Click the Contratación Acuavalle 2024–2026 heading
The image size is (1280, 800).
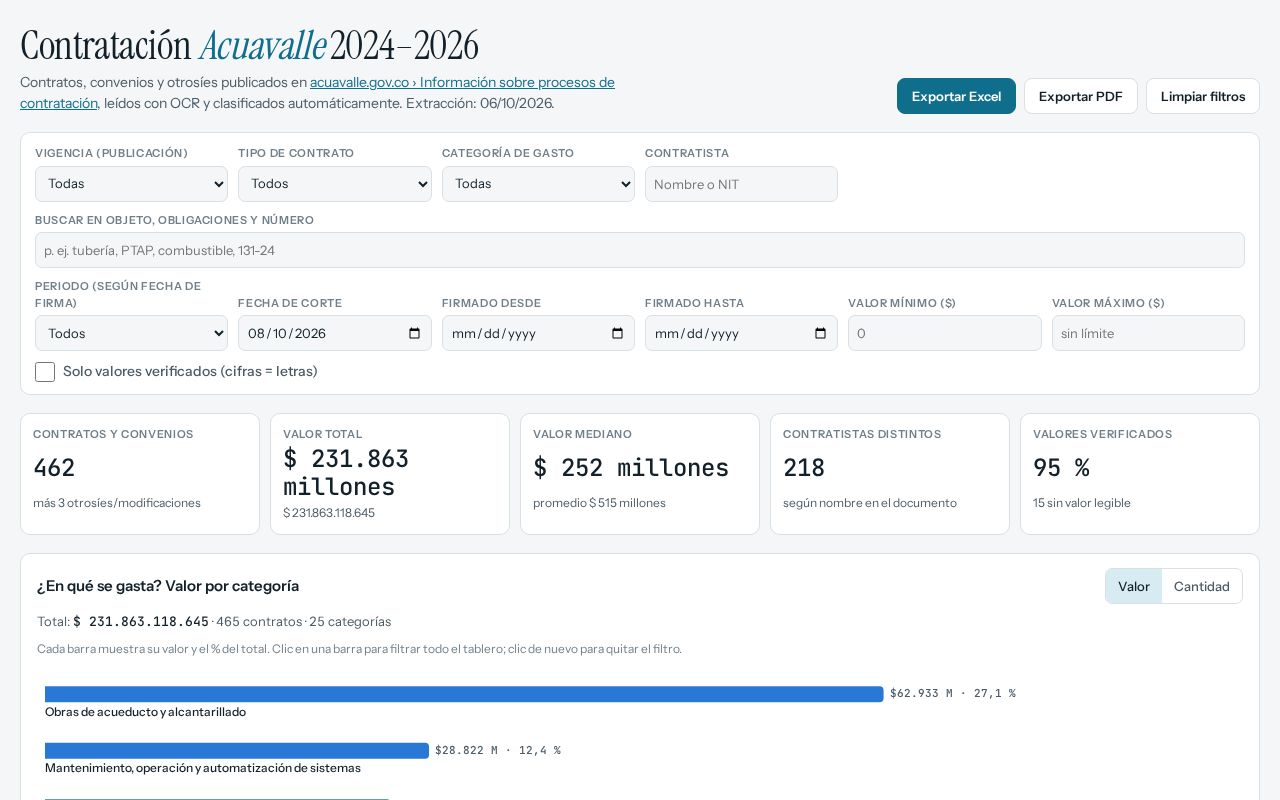click(x=249, y=46)
